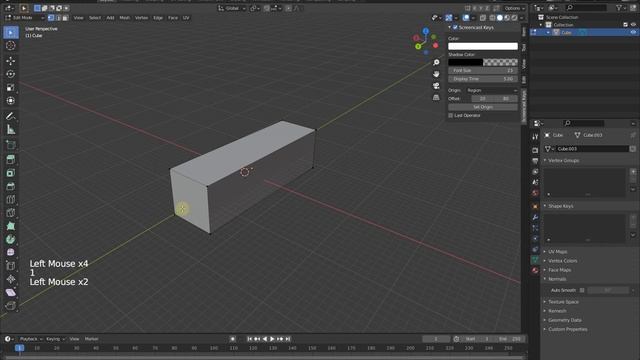Open the Add menu

(x=110, y=18)
